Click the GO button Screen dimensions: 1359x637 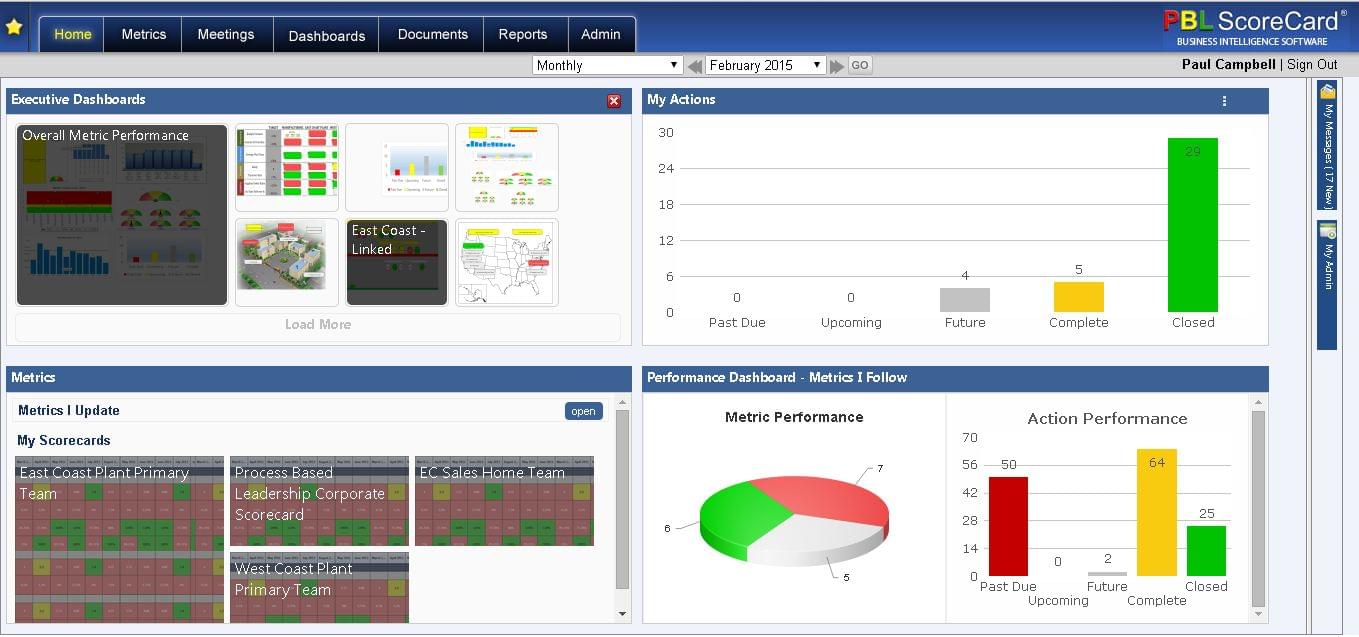tap(858, 64)
